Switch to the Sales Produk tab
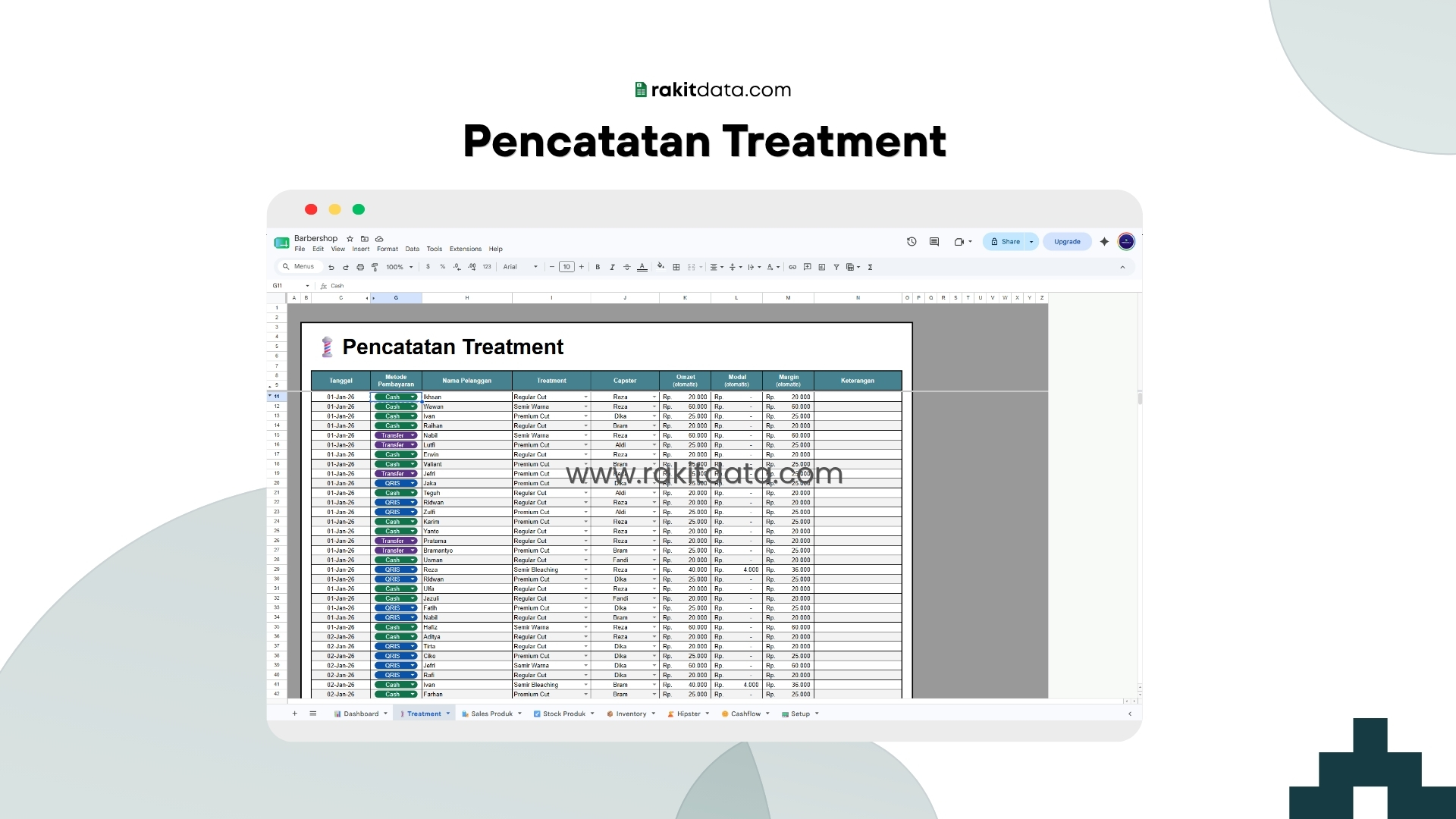 (x=491, y=714)
